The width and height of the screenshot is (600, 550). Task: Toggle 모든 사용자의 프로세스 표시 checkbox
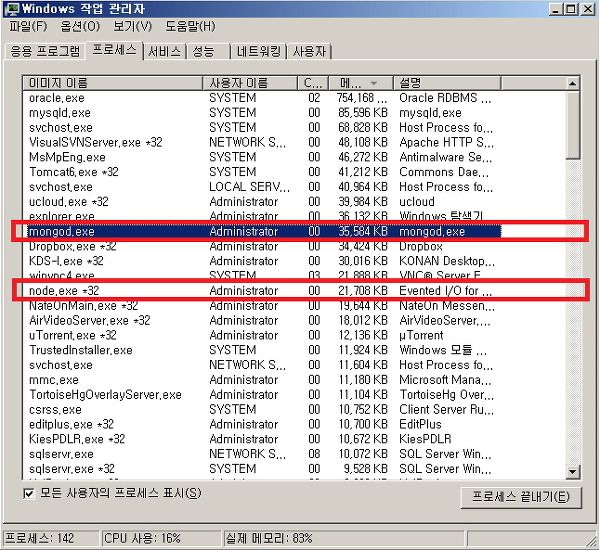(x=28, y=494)
